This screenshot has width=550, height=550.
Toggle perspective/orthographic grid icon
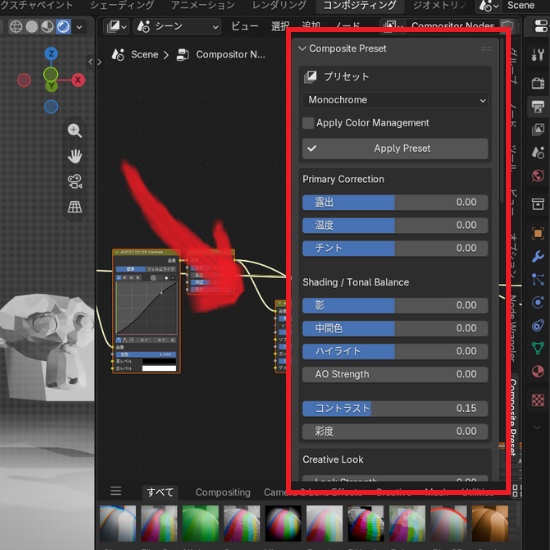click(x=75, y=207)
